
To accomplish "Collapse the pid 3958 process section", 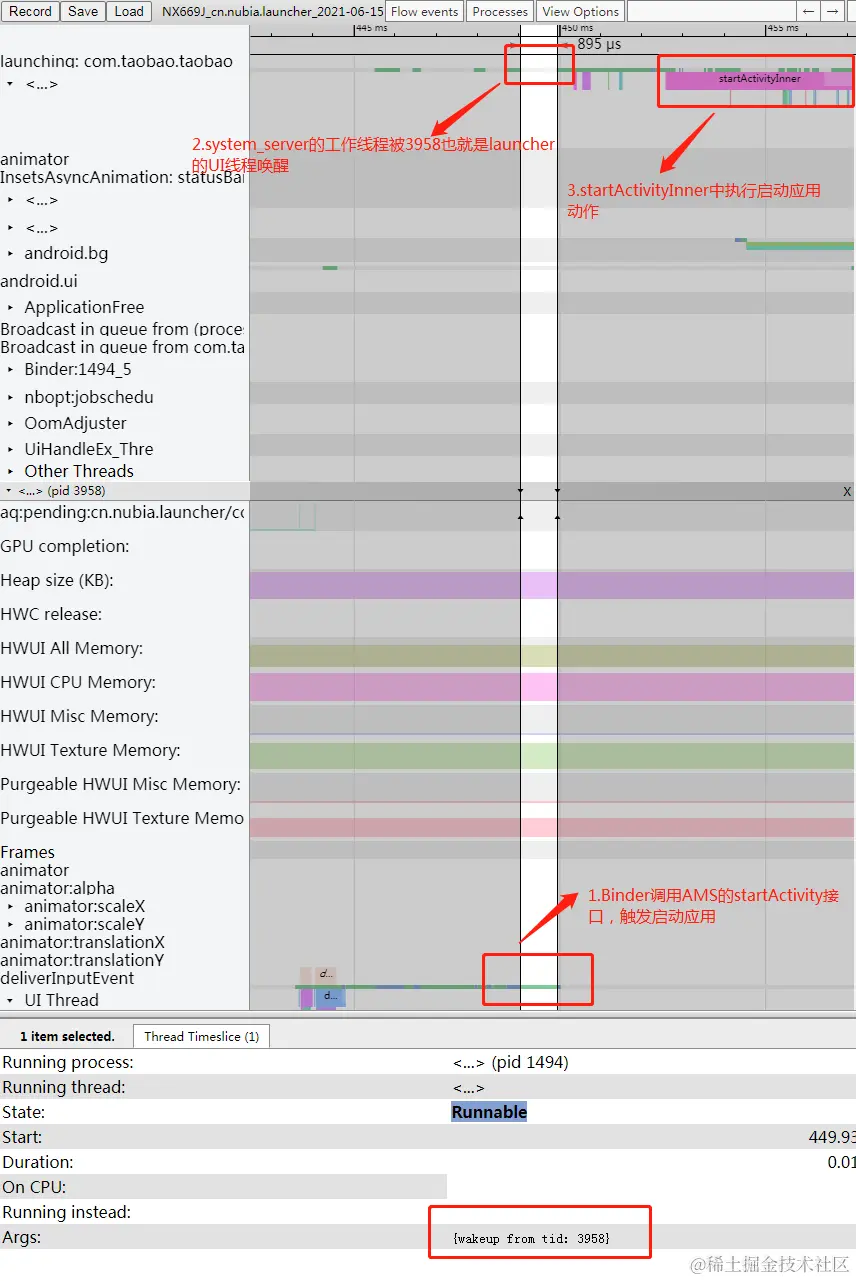I will tap(10, 491).
